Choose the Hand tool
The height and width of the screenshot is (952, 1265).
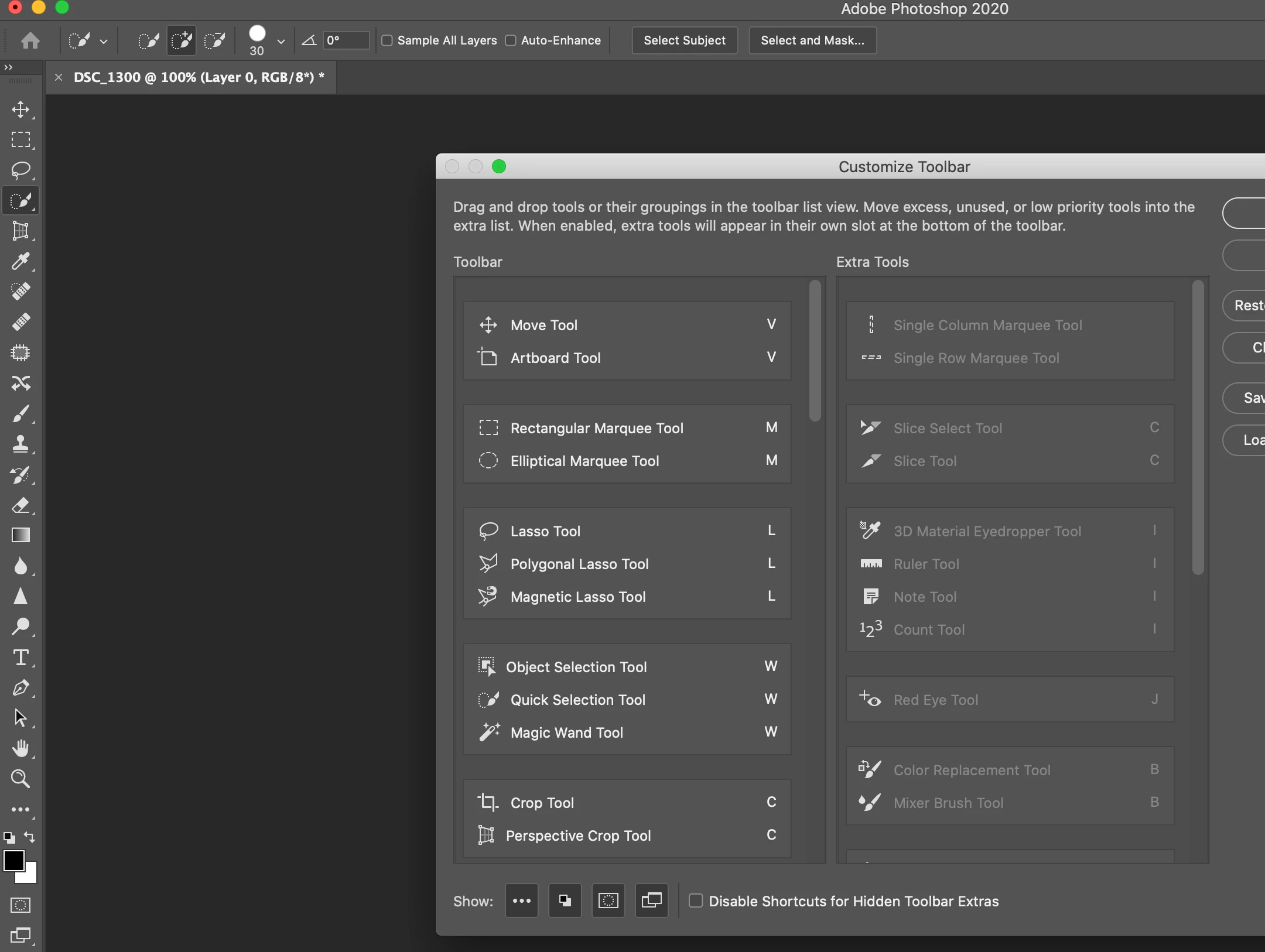pyautogui.click(x=20, y=748)
